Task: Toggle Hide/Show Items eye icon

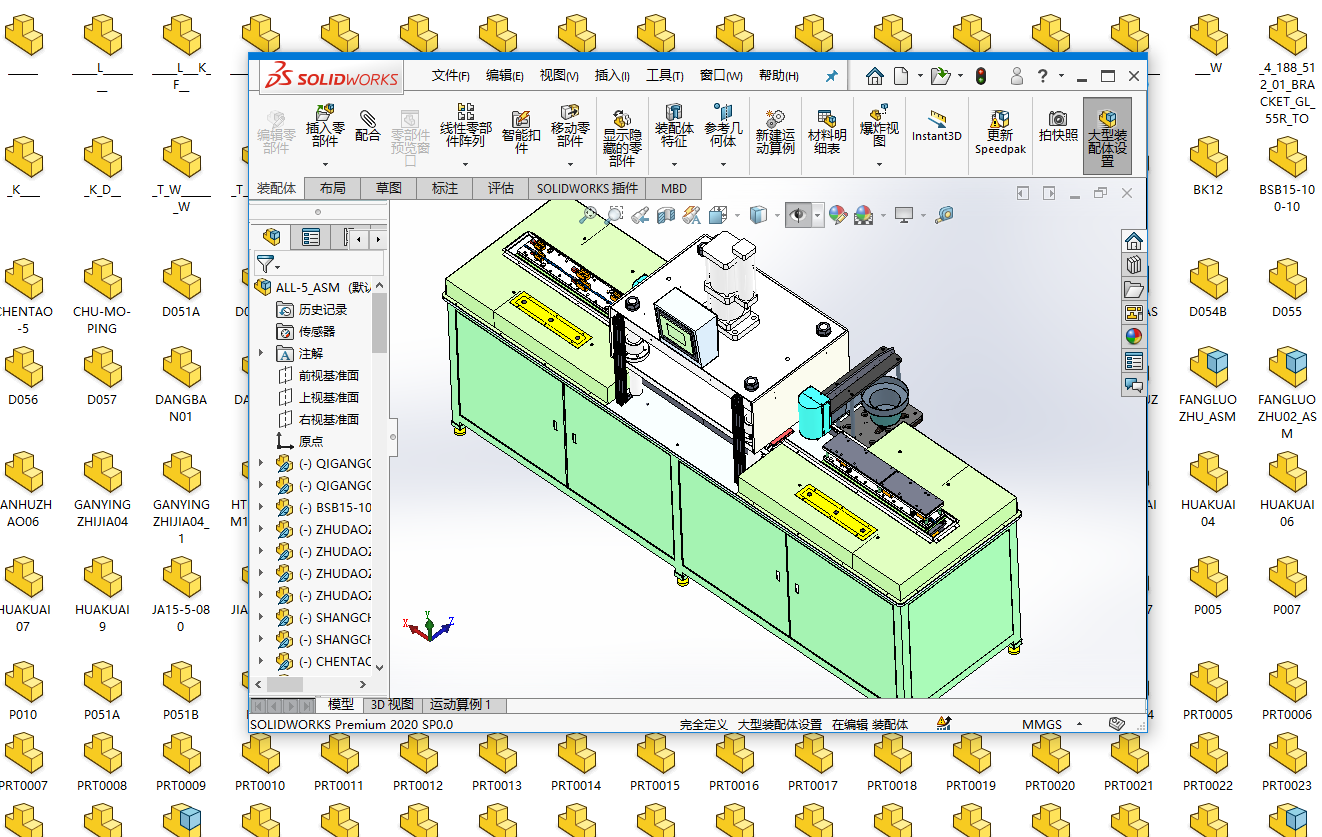Action: pyautogui.click(x=798, y=214)
